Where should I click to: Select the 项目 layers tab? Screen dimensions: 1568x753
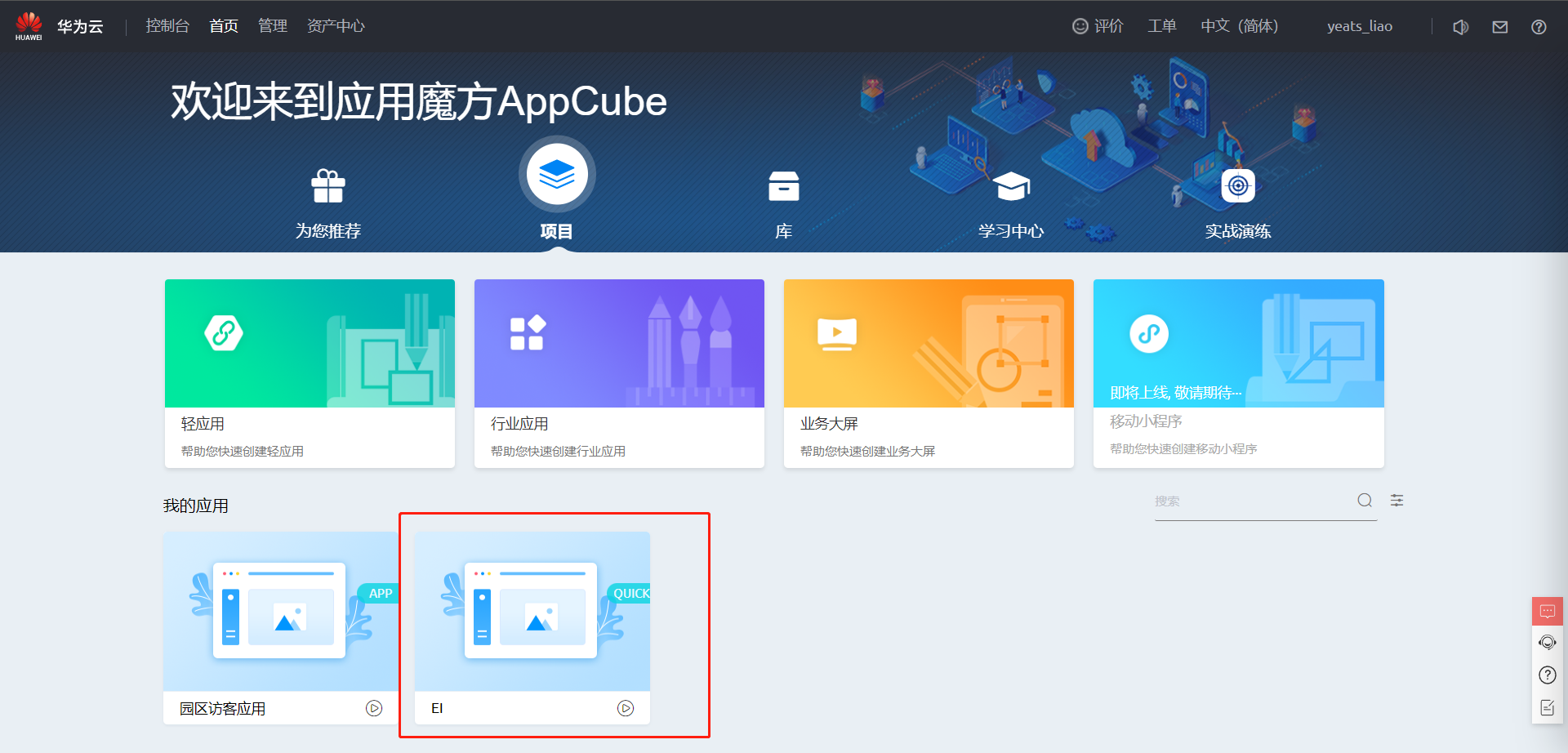[557, 189]
